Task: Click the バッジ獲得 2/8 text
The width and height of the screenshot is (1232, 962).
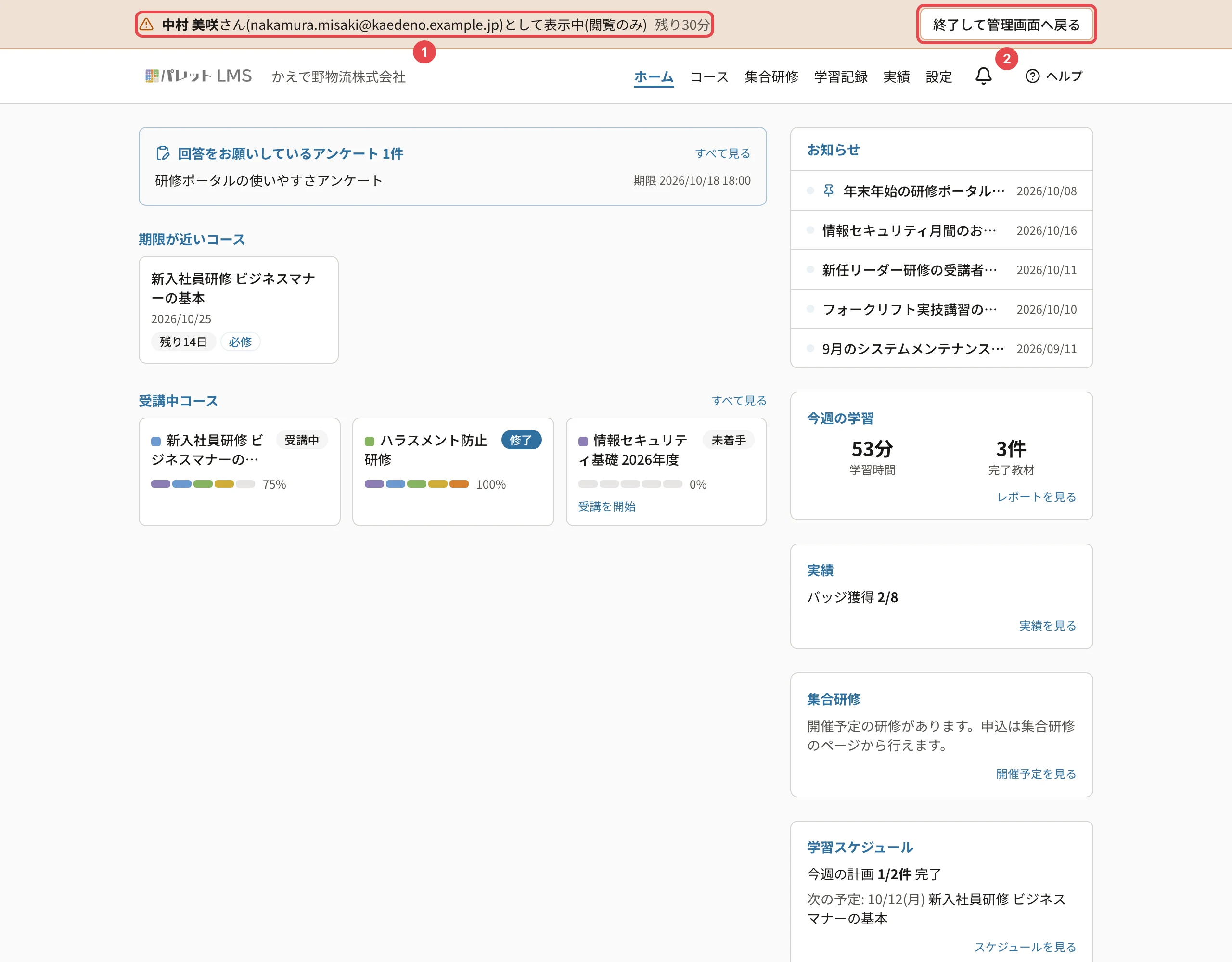Action: (852, 597)
